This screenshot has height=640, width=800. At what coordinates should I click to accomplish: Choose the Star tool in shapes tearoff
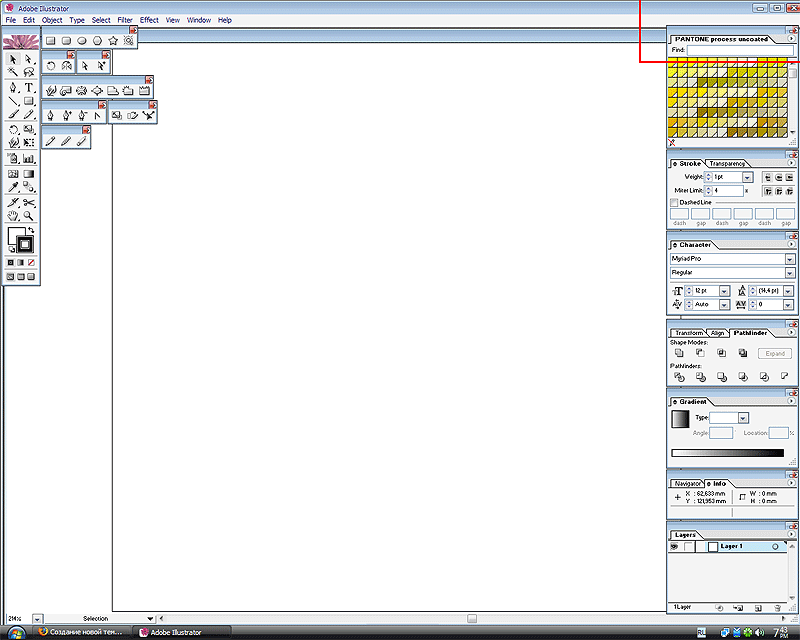click(113, 40)
